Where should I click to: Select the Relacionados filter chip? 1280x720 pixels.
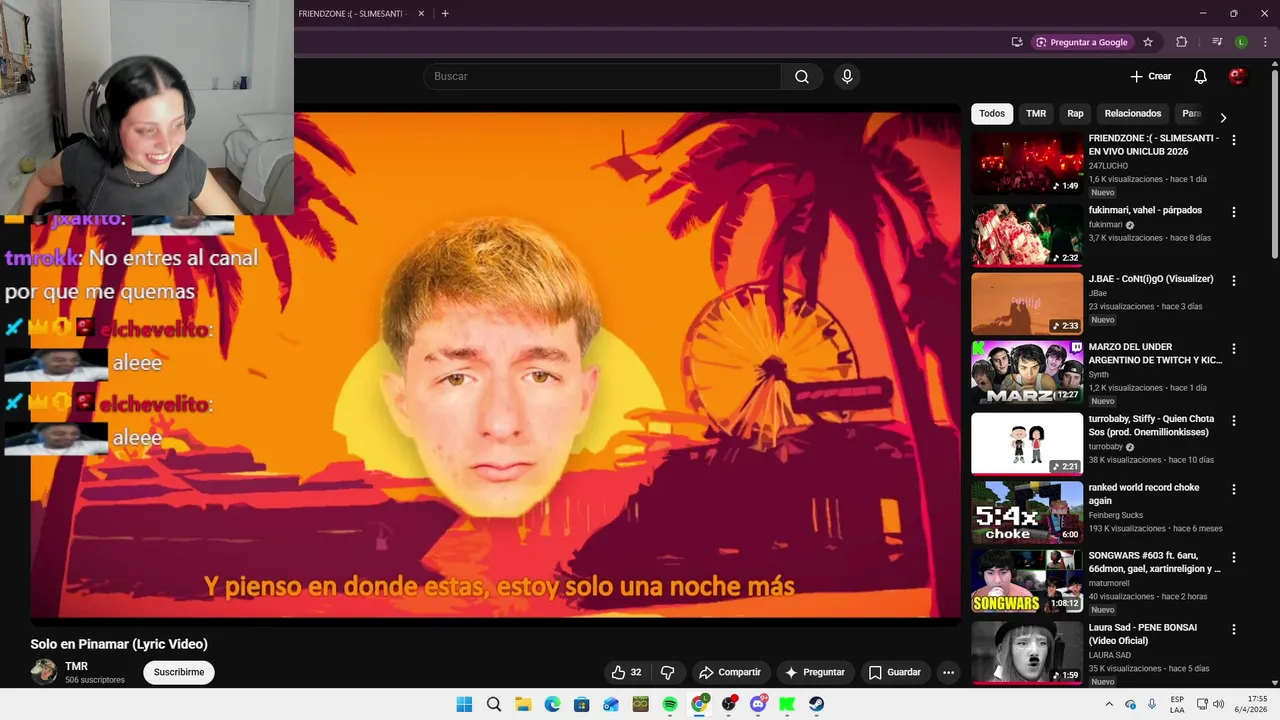pos(1133,114)
